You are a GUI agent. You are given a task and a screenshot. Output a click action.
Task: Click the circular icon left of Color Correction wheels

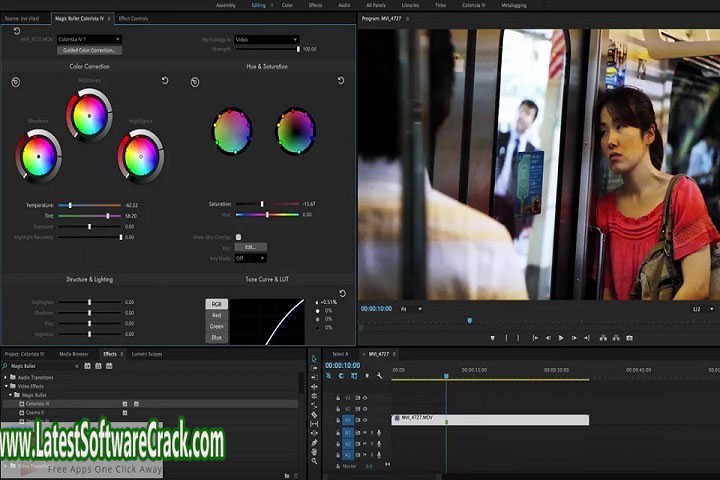(x=16, y=82)
